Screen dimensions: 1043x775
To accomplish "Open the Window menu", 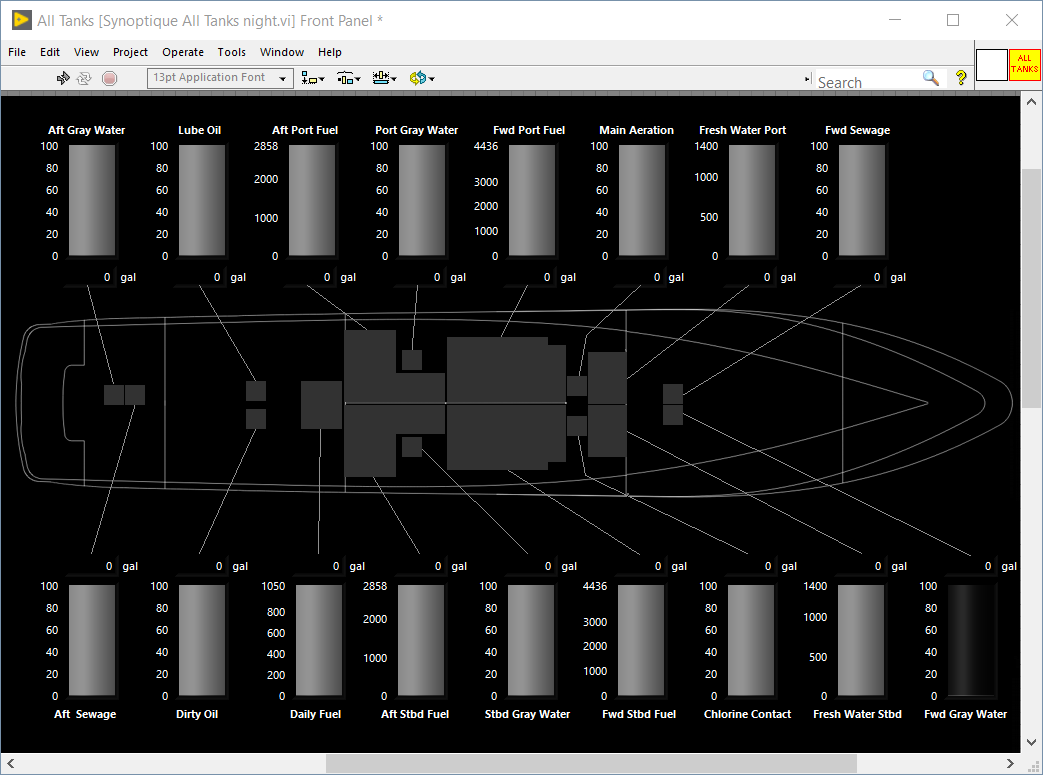I will click(x=281, y=52).
